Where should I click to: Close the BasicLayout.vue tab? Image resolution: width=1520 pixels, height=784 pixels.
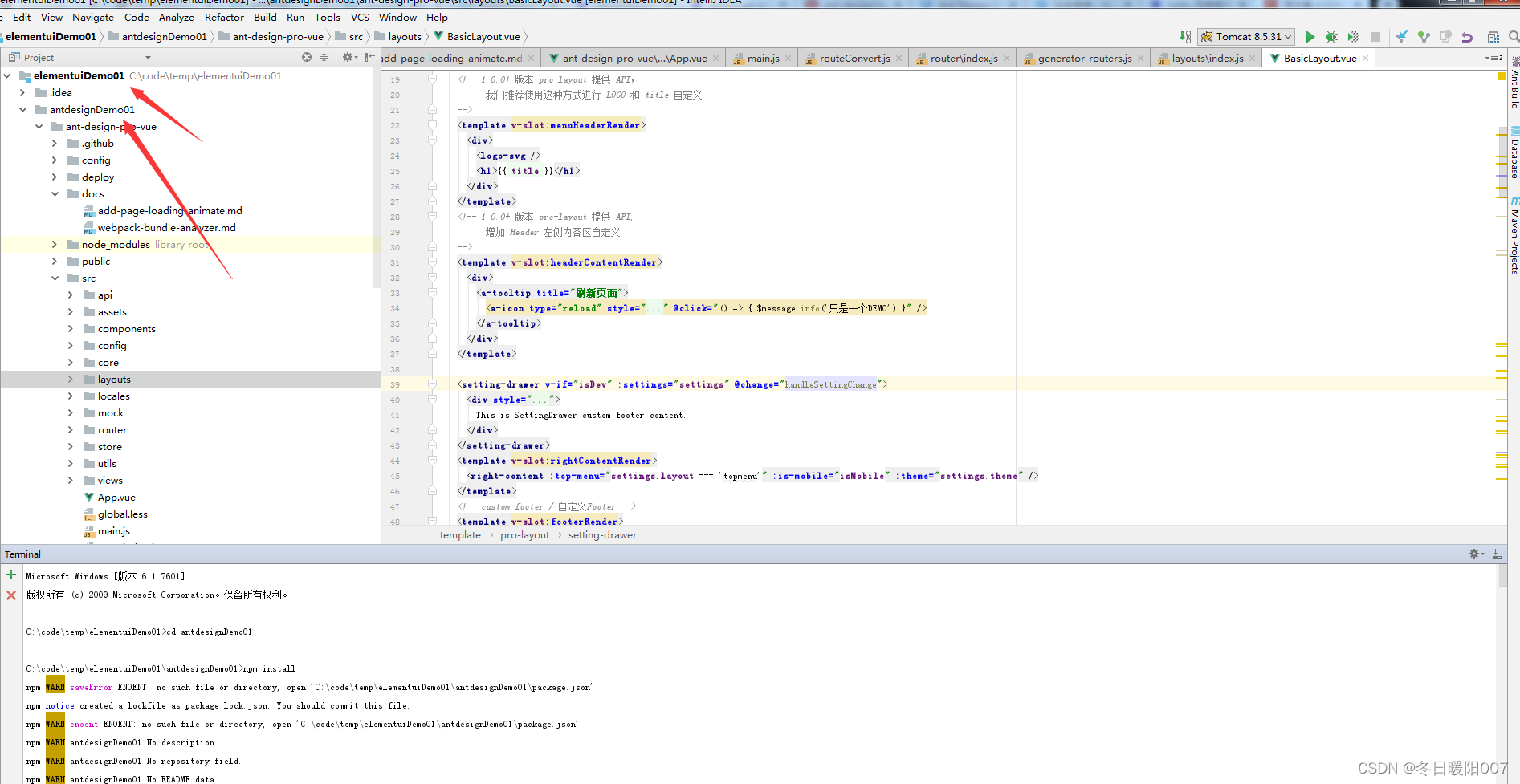point(1365,59)
